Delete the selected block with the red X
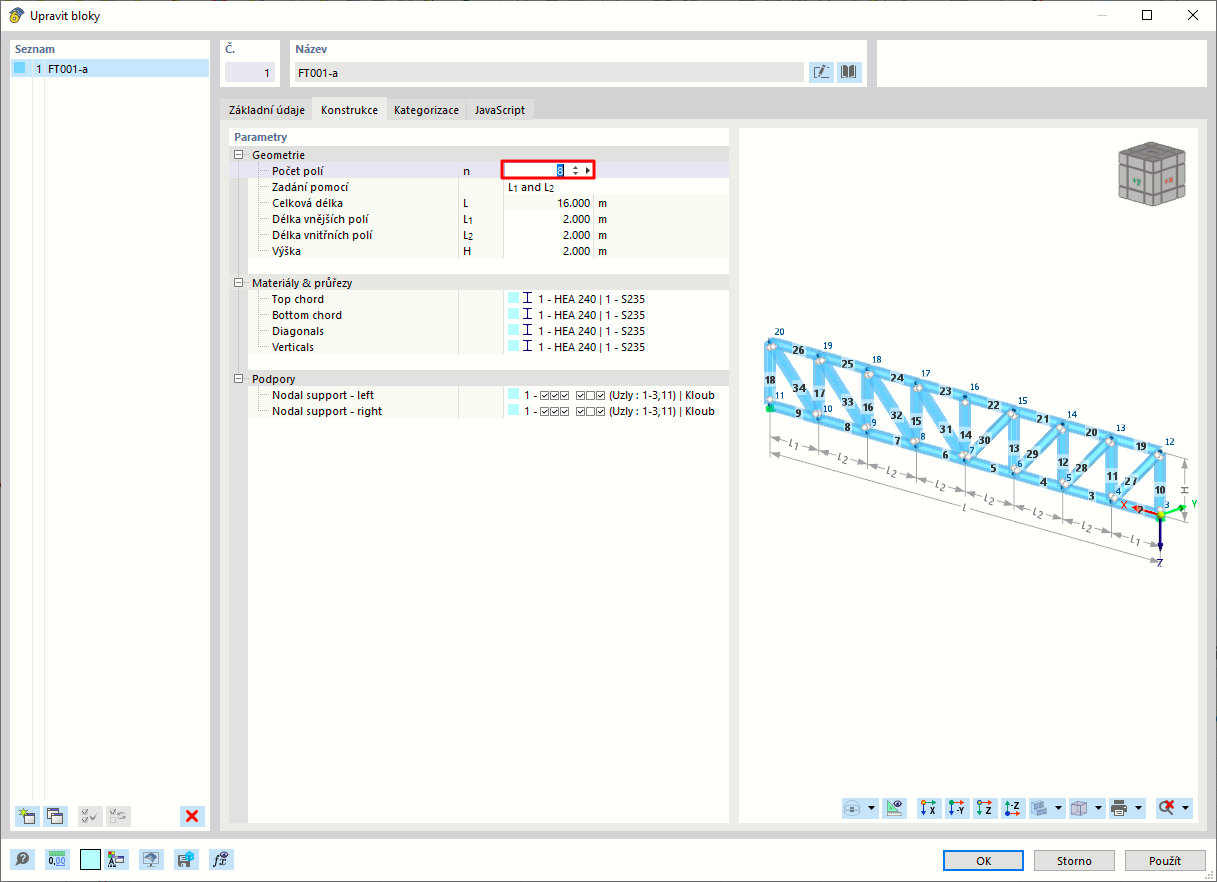This screenshot has height=882, width=1217. click(192, 816)
